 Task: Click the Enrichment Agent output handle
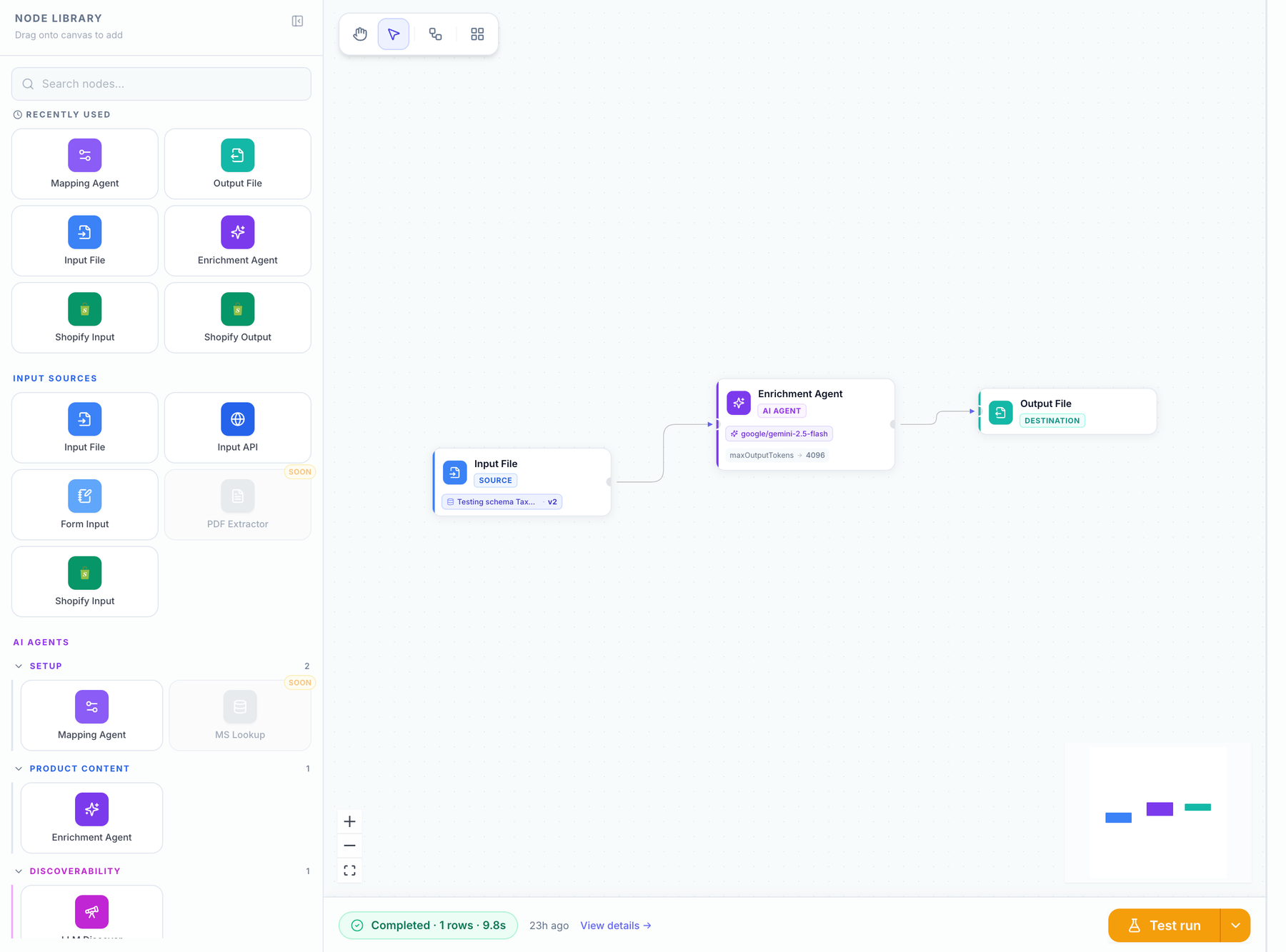893,424
